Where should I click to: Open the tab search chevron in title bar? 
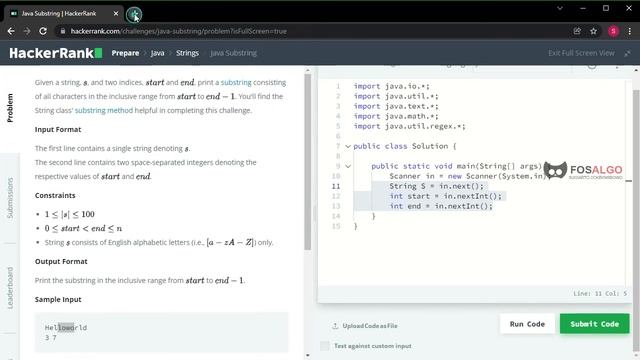[560, 8]
